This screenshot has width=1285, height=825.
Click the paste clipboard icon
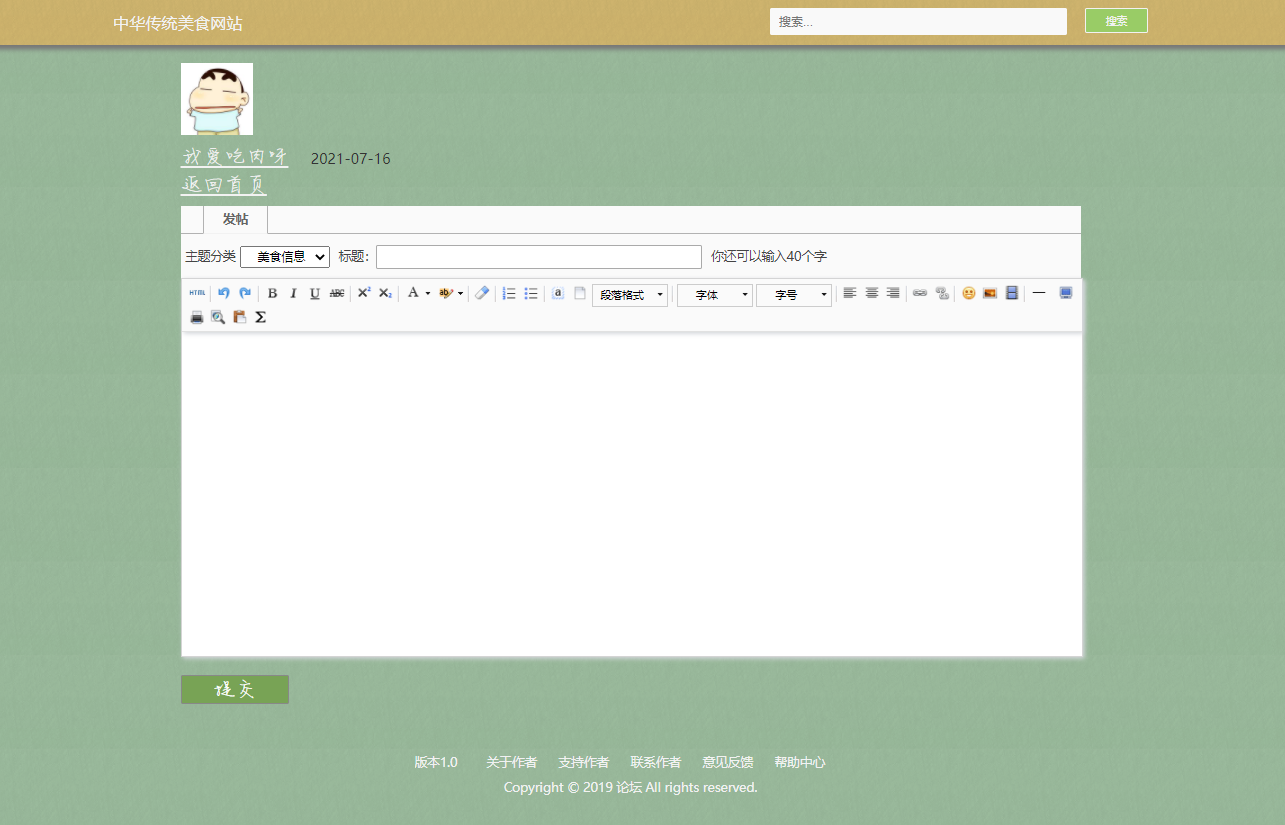click(240, 317)
